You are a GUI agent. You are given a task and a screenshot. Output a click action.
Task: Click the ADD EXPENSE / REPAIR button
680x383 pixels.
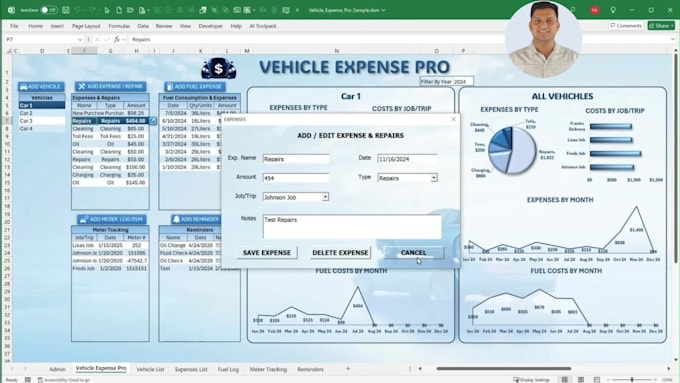pos(111,86)
